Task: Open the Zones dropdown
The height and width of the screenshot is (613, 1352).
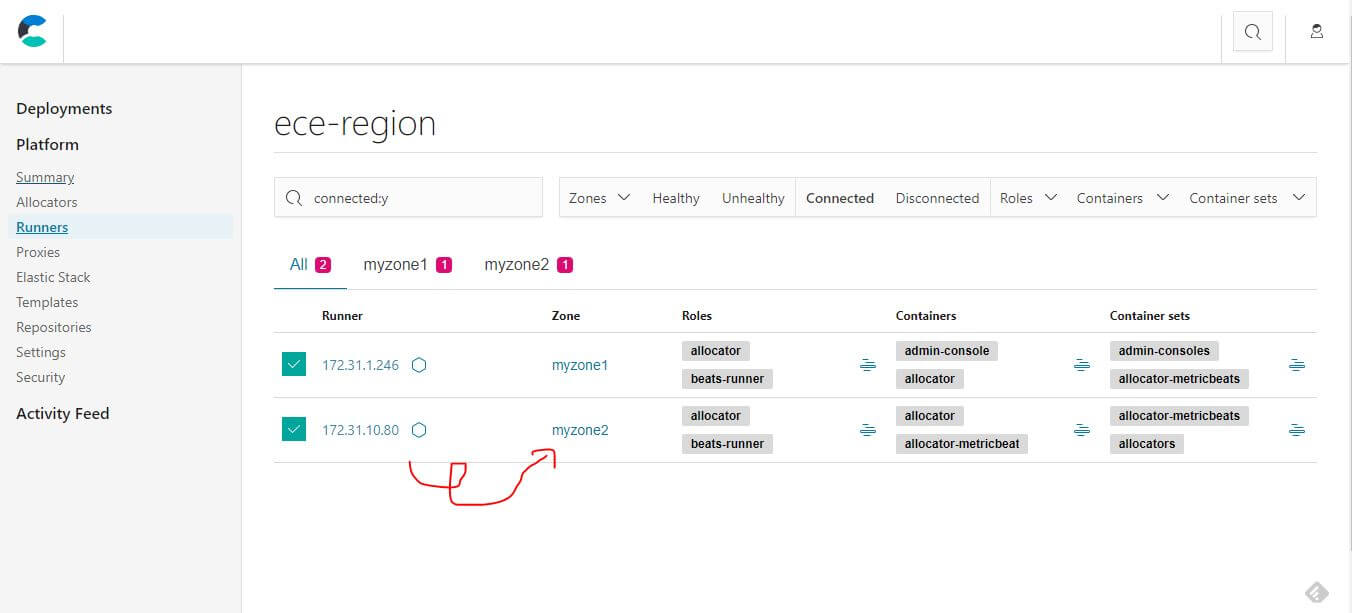Action: click(598, 197)
